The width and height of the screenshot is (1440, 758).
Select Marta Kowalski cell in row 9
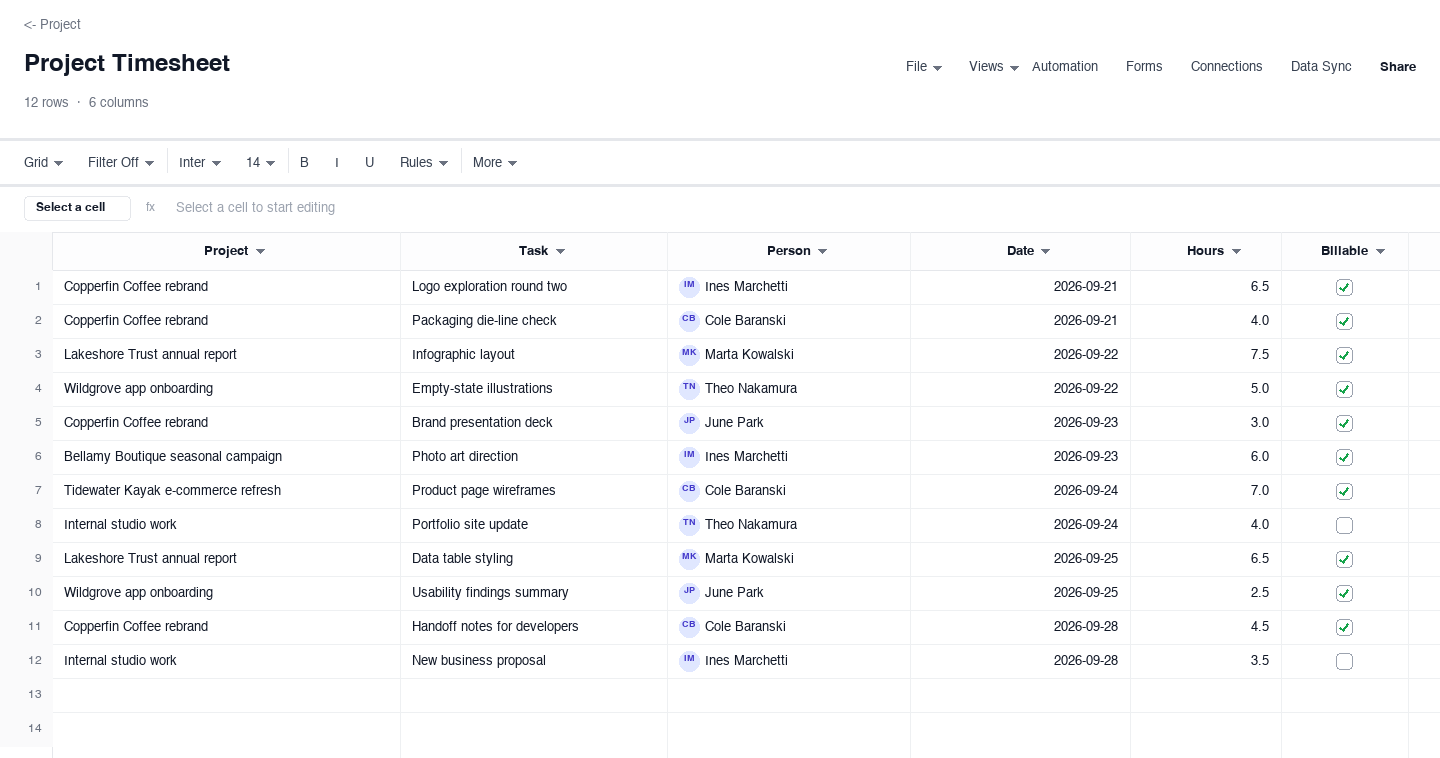[789, 559]
